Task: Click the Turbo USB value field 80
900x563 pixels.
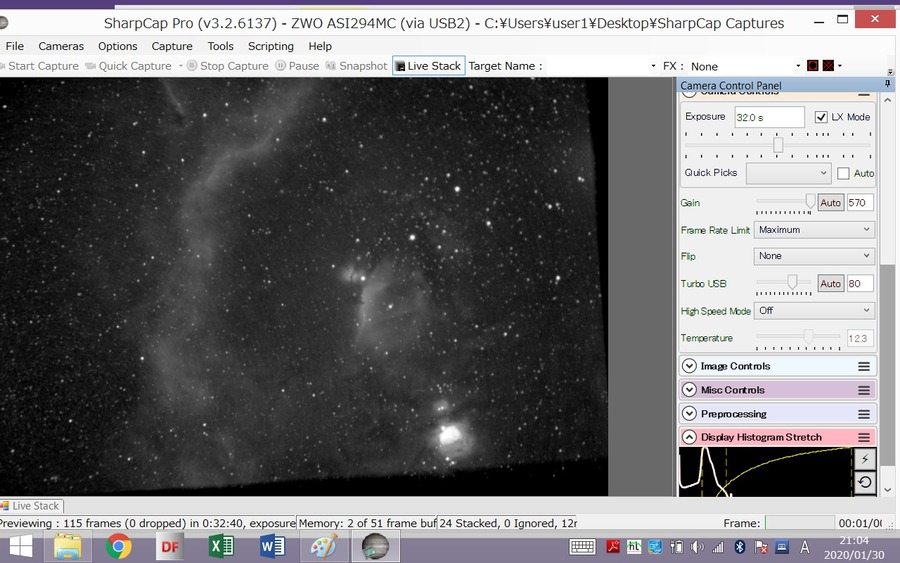Action: (x=860, y=284)
